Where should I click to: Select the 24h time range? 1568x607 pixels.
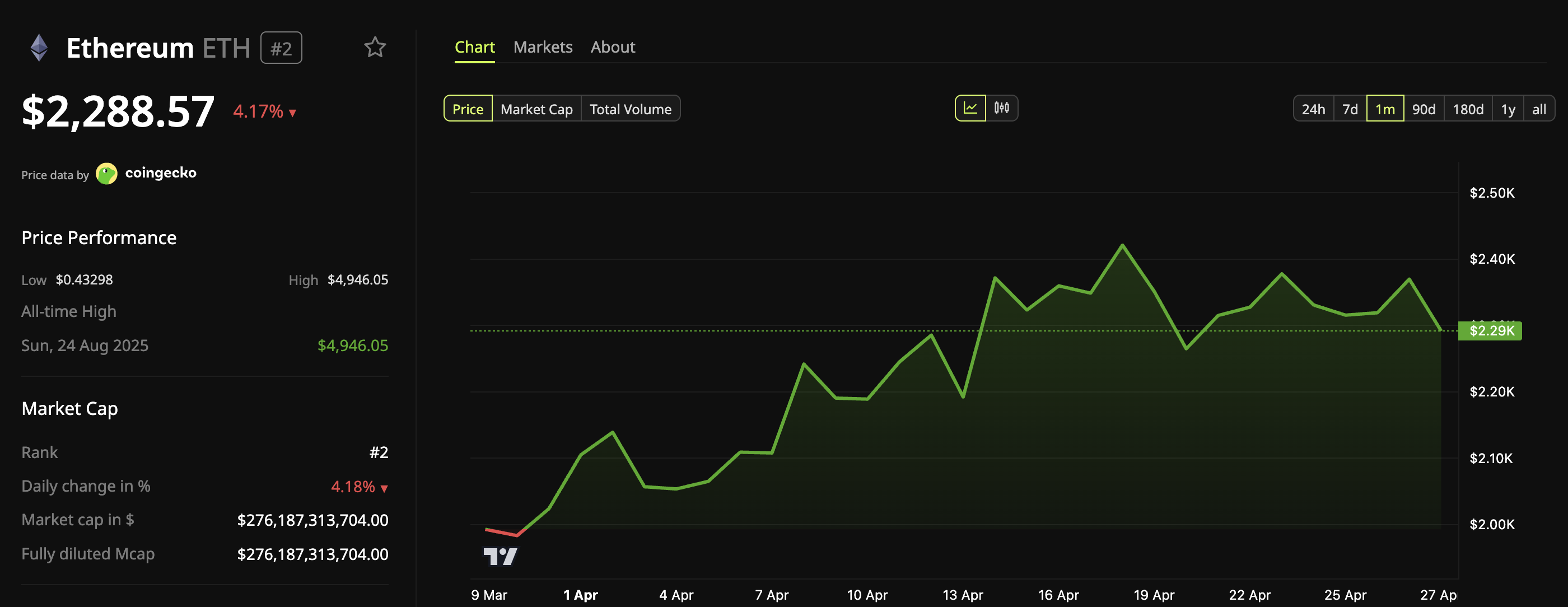(x=1314, y=109)
